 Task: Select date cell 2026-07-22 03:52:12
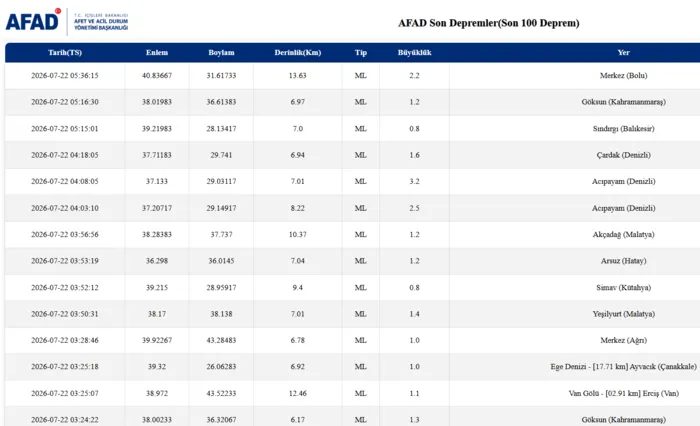click(x=65, y=288)
